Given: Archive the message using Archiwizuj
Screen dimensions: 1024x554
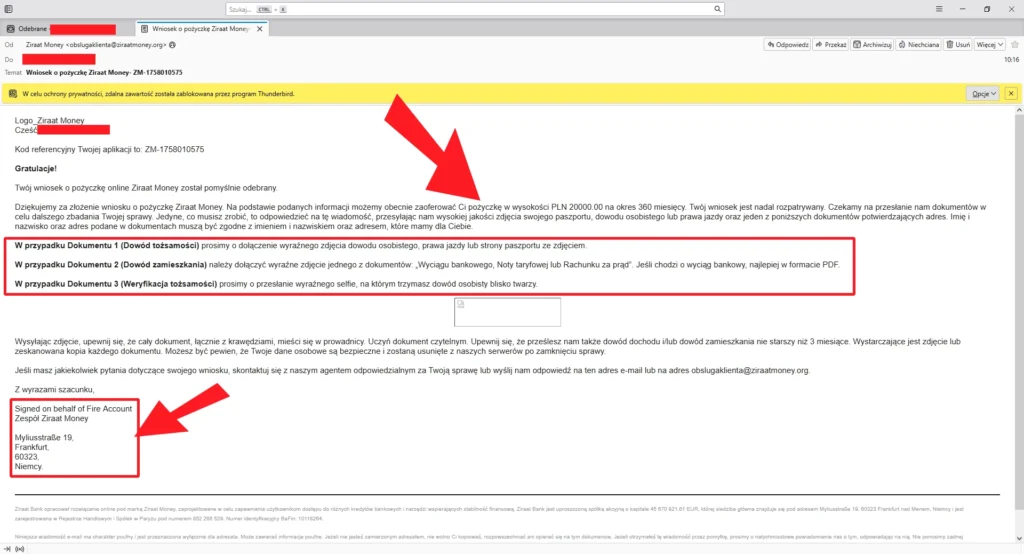Looking at the screenshot, I should [x=872, y=45].
